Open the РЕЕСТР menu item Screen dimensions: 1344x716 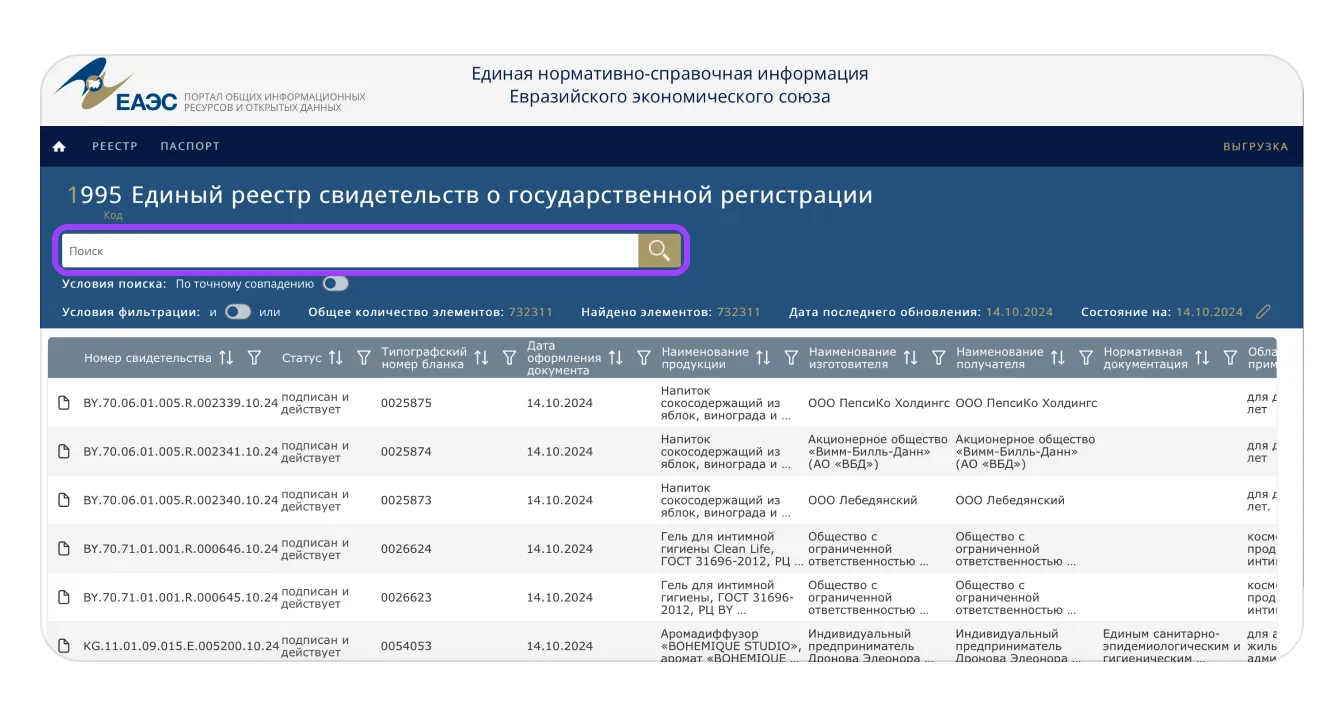pyautogui.click(x=115, y=146)
